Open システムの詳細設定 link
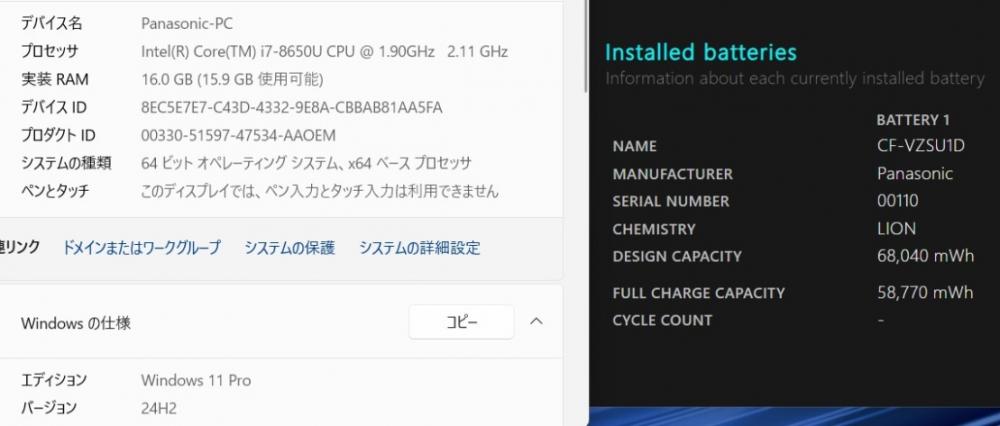This screenshot has width=1000, height=426. 420,247
